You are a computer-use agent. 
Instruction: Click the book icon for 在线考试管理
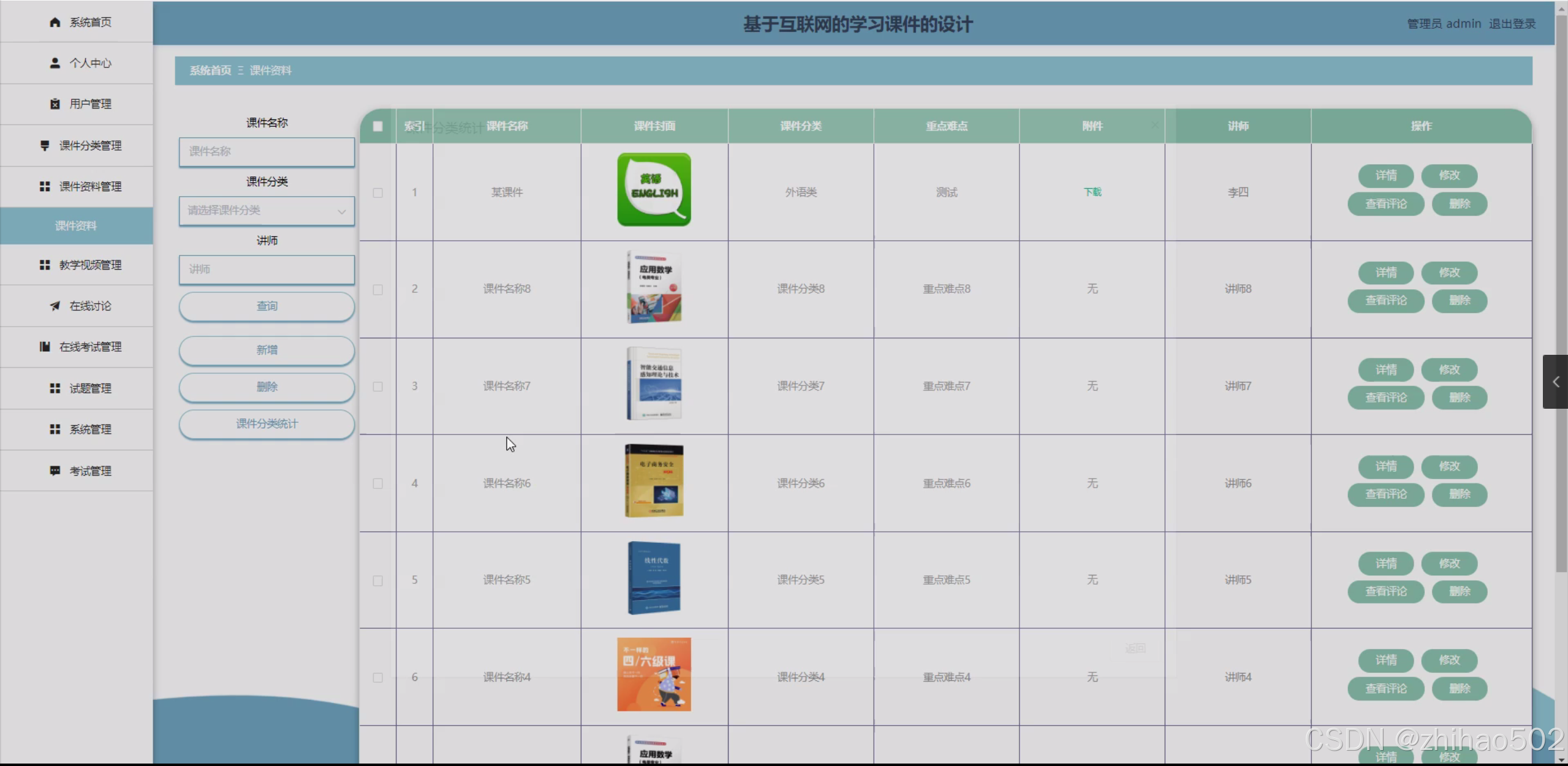click(45, 347)
